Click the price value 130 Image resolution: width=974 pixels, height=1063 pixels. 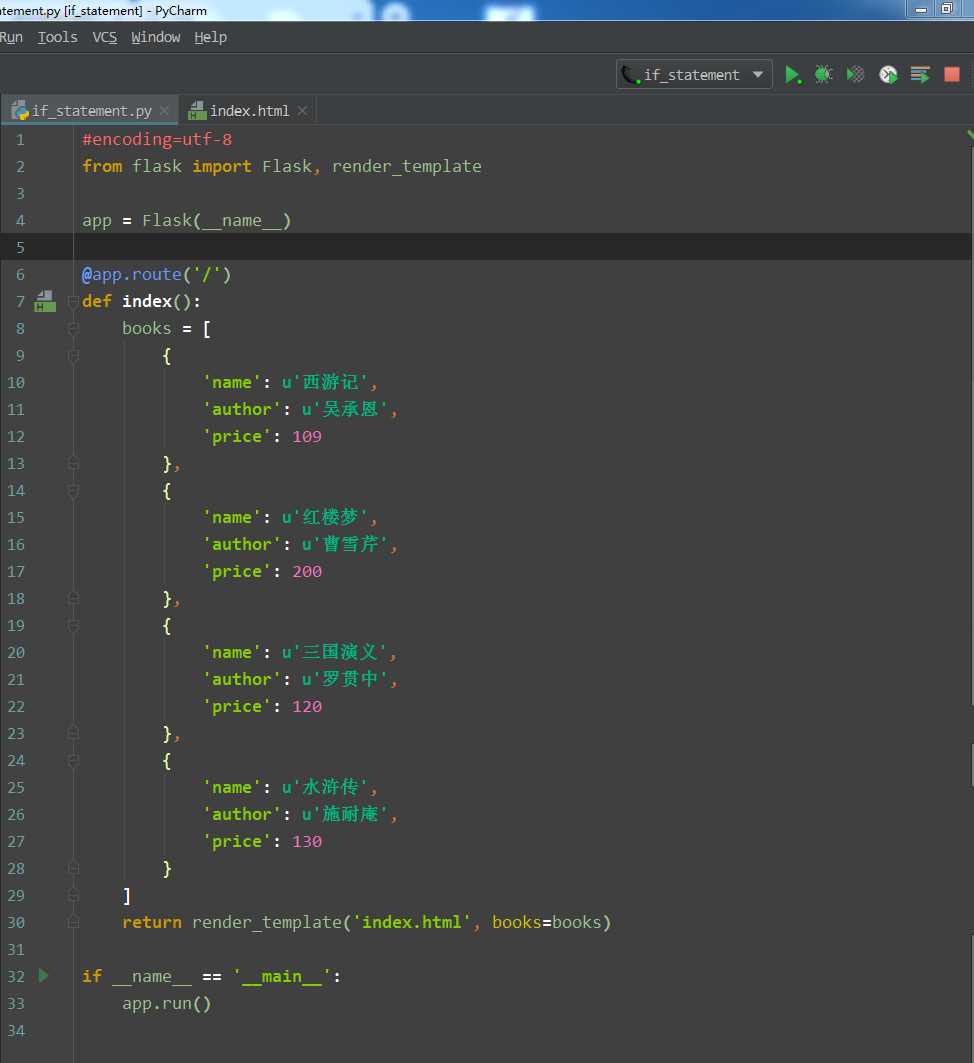tap(307, 841)
